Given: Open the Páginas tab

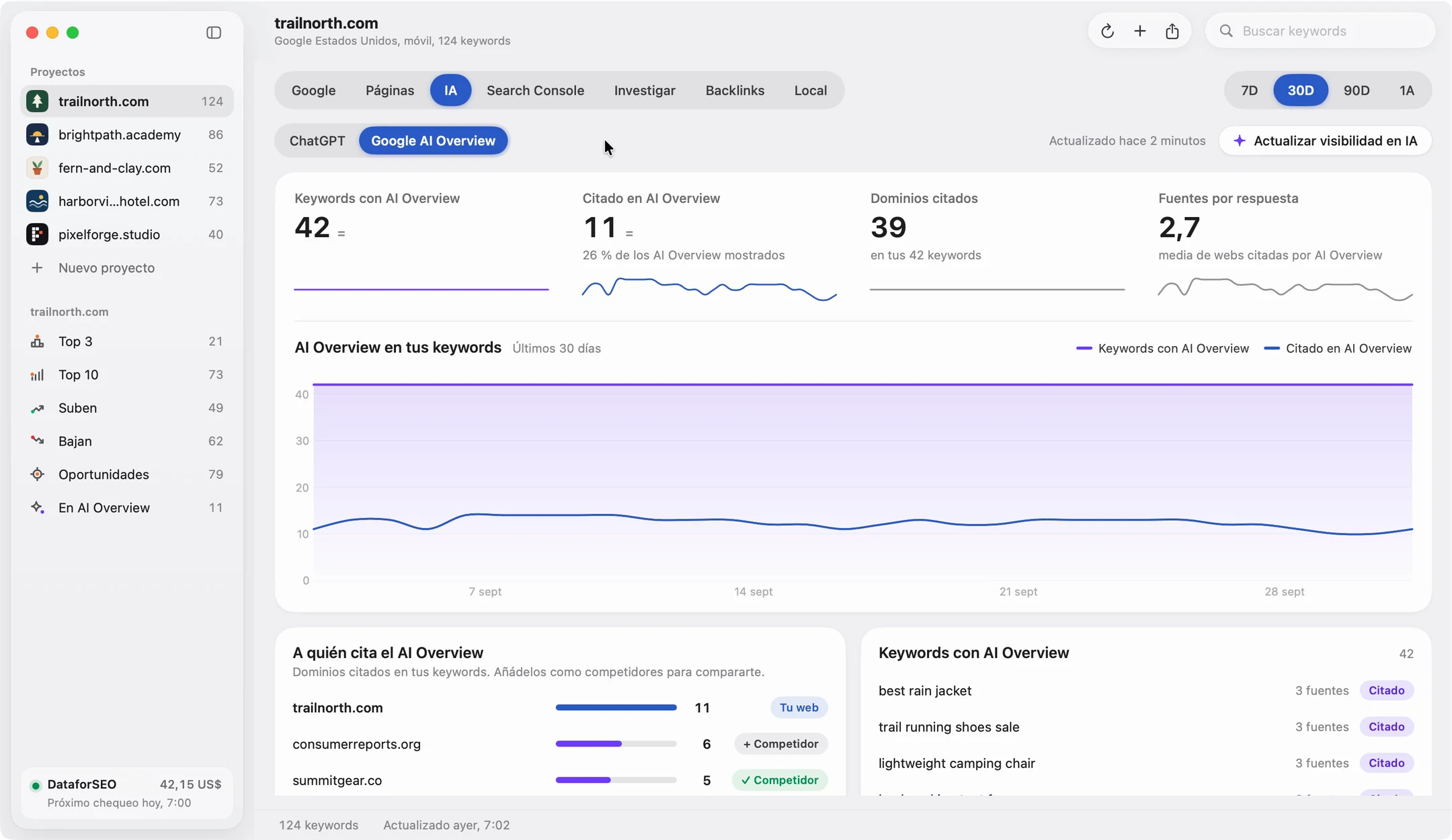Looking at the screenshot, I should pos(390,90).
